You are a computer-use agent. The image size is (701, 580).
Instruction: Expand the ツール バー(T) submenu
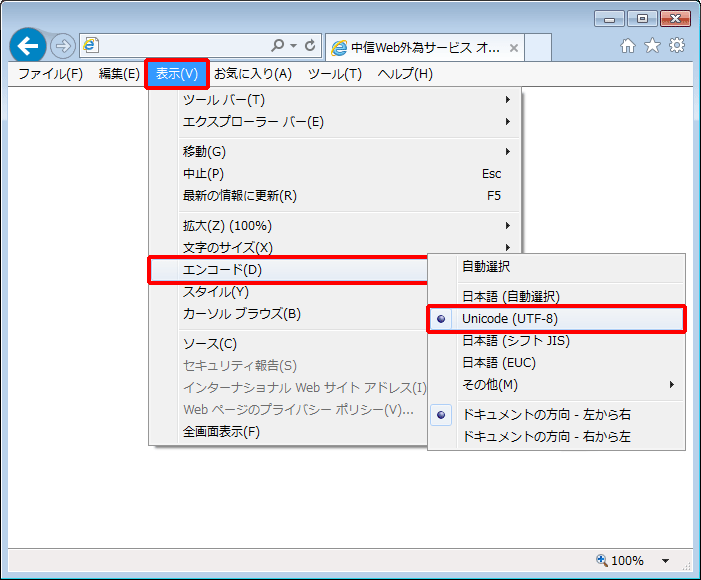coord(335,100)
